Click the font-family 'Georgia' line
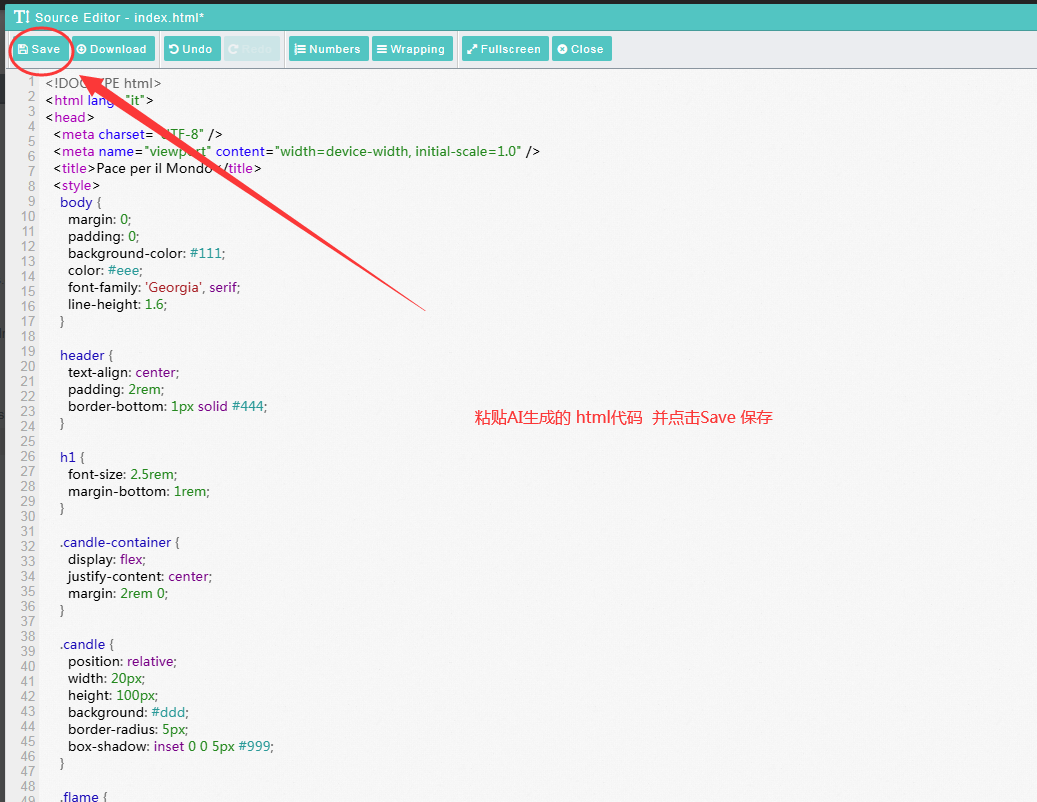The width and height of the screenshot is (1037, 802). (153, 287)
